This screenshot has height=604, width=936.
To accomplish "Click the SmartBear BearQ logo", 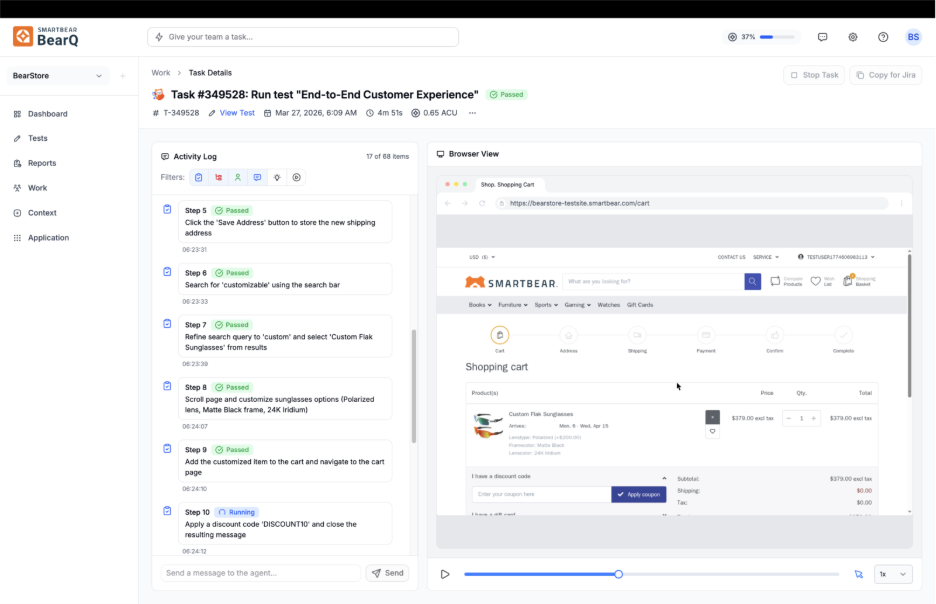I will [x=45, y=36].
